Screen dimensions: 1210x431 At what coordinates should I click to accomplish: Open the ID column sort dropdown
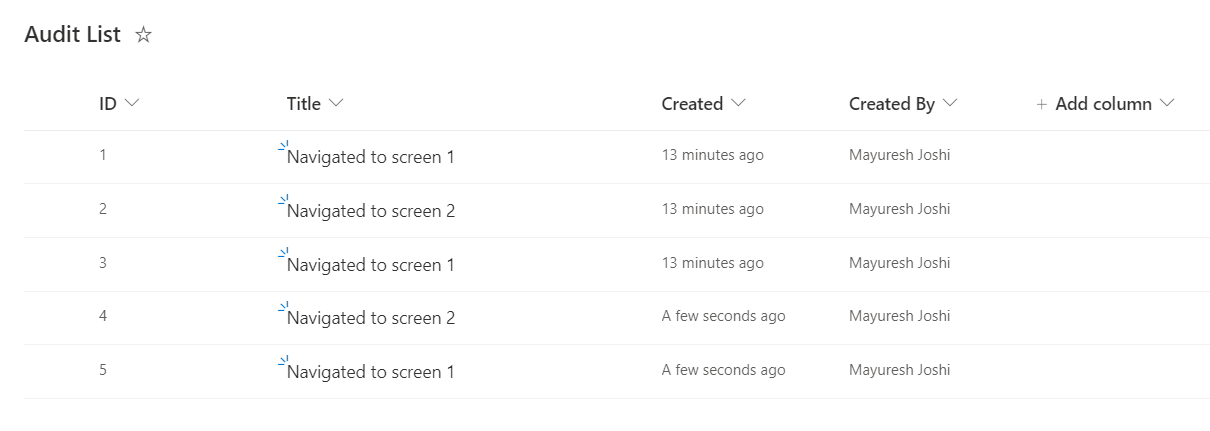[131, 103]
